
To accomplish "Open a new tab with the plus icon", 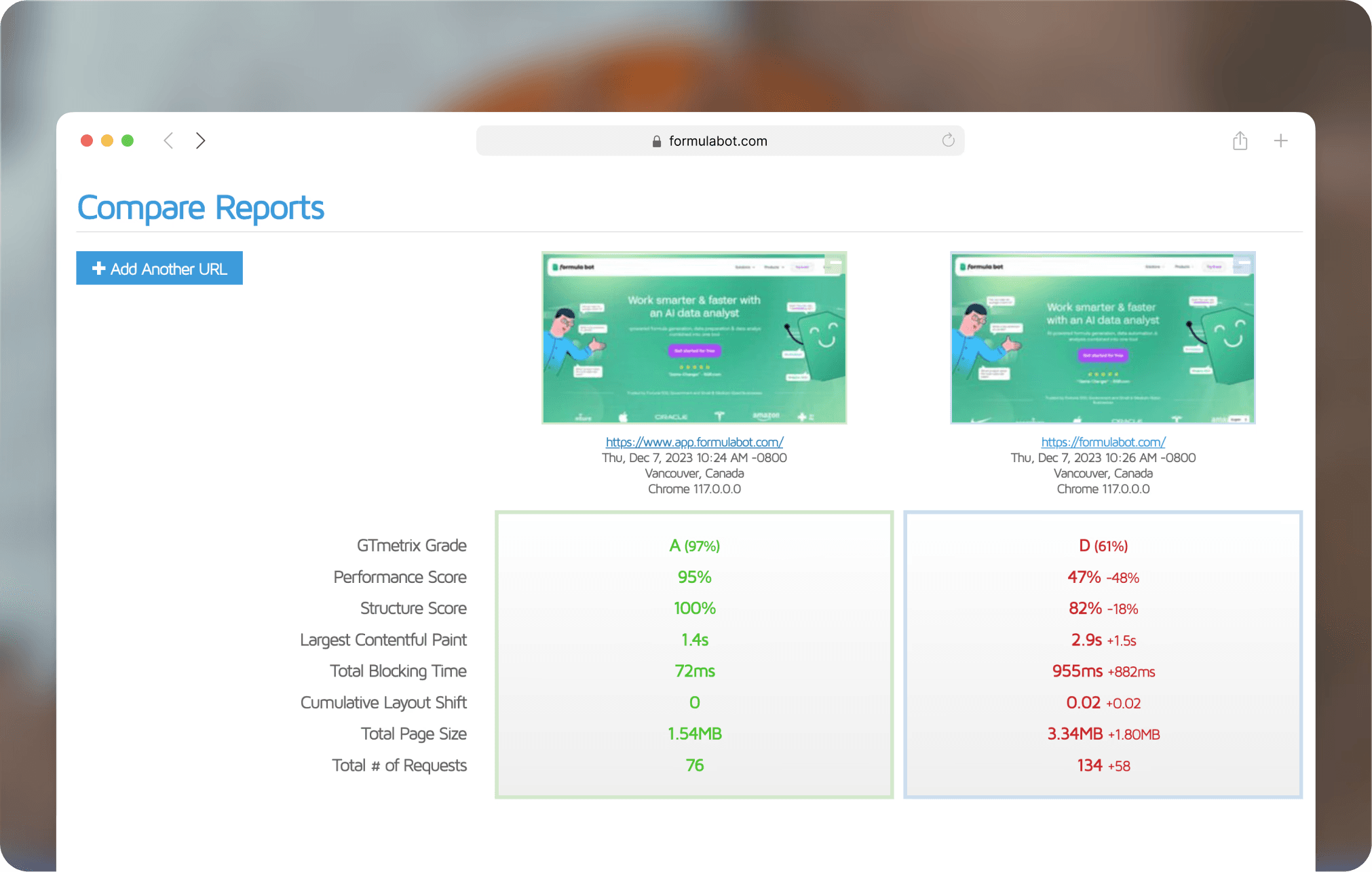I will (1280, 140).
